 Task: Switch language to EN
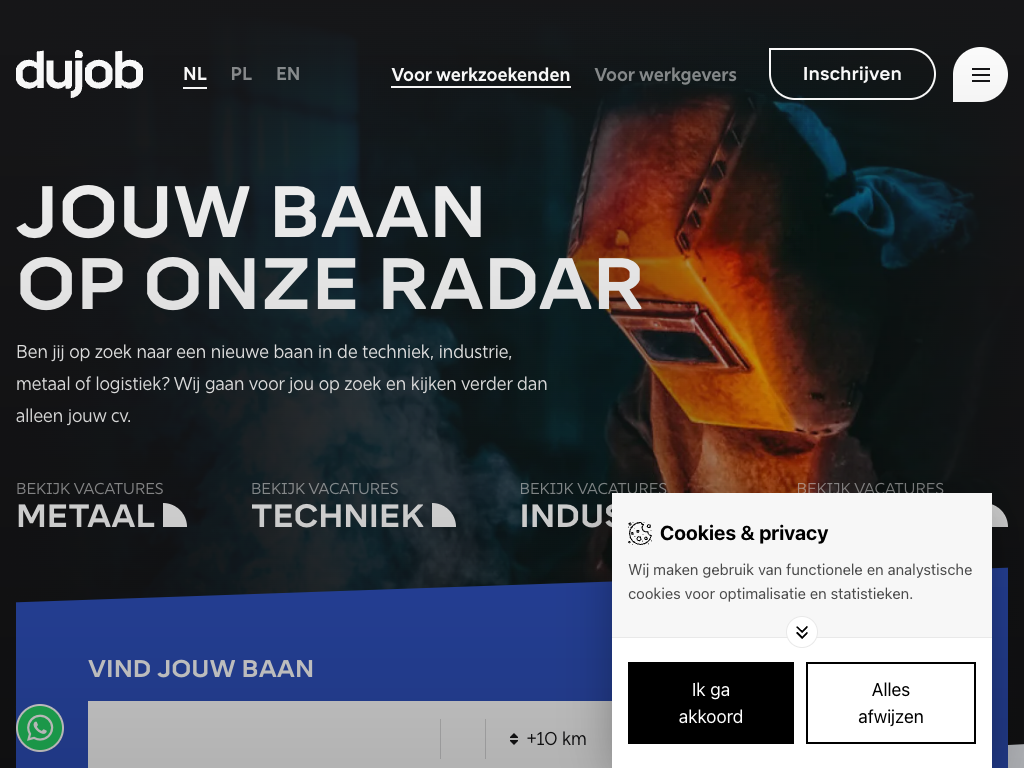288,74
